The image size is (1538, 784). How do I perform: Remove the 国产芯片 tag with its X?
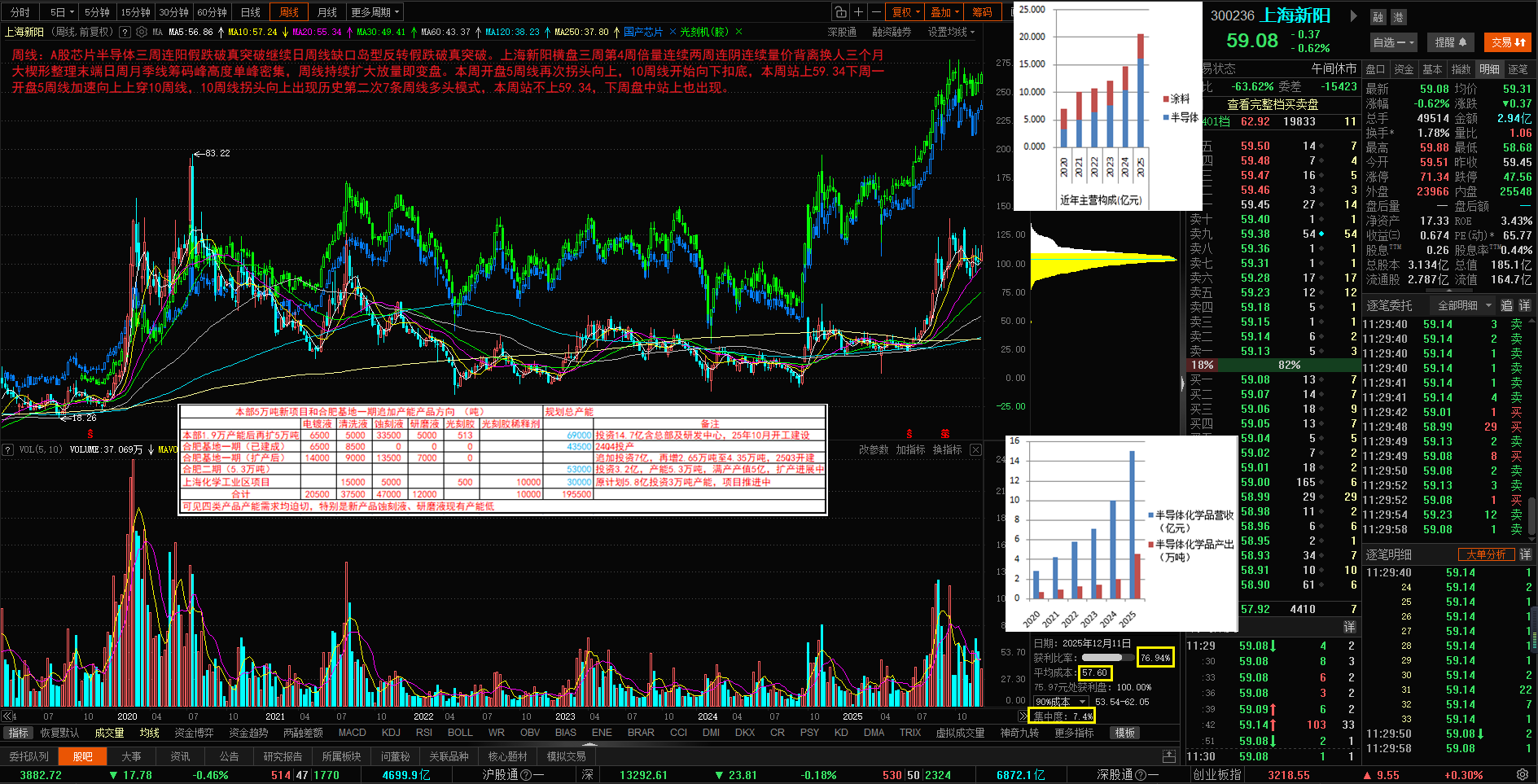(x=673, y=33)
